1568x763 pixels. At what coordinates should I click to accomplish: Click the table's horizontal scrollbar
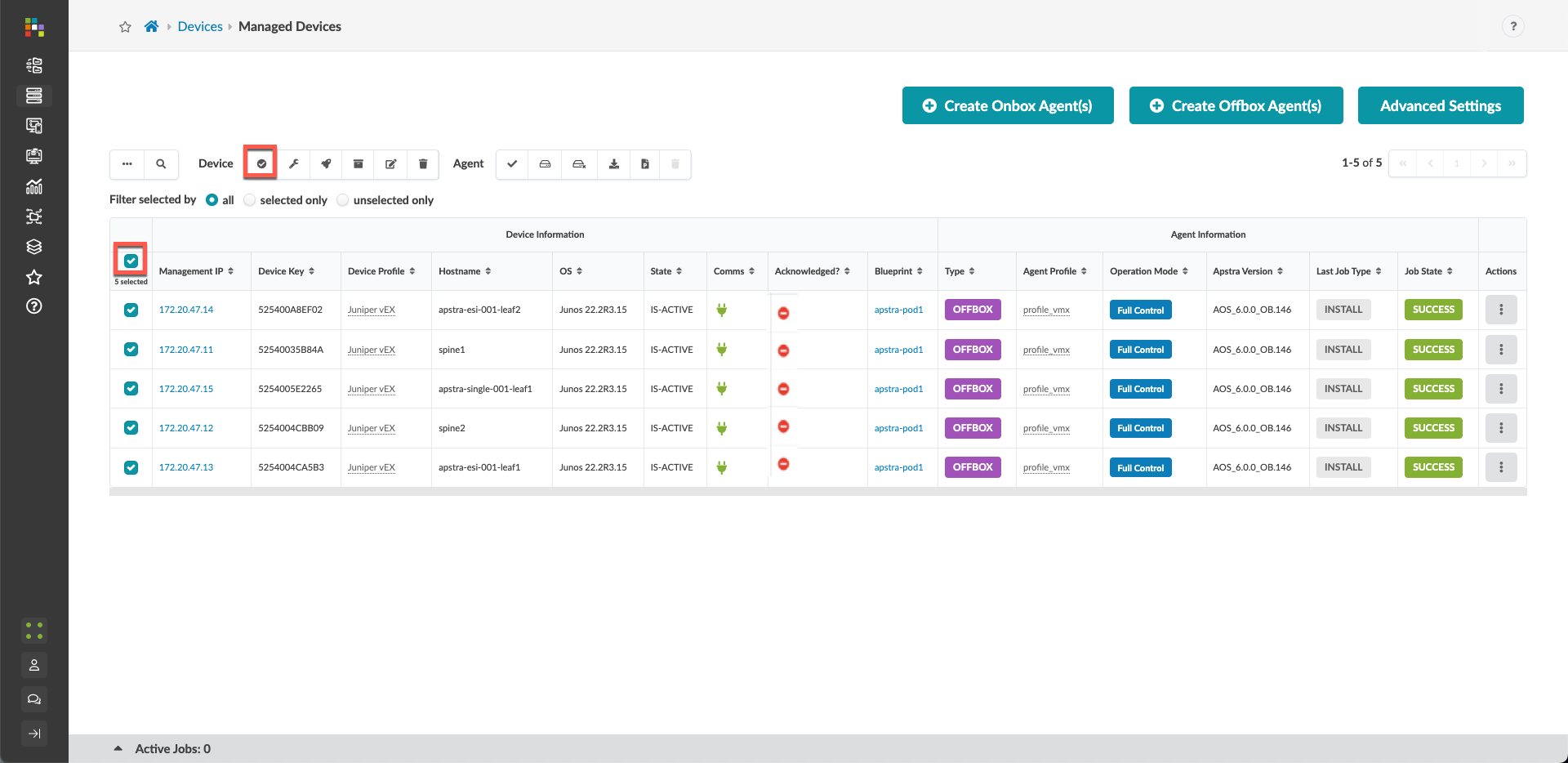(x=817, y=492)
